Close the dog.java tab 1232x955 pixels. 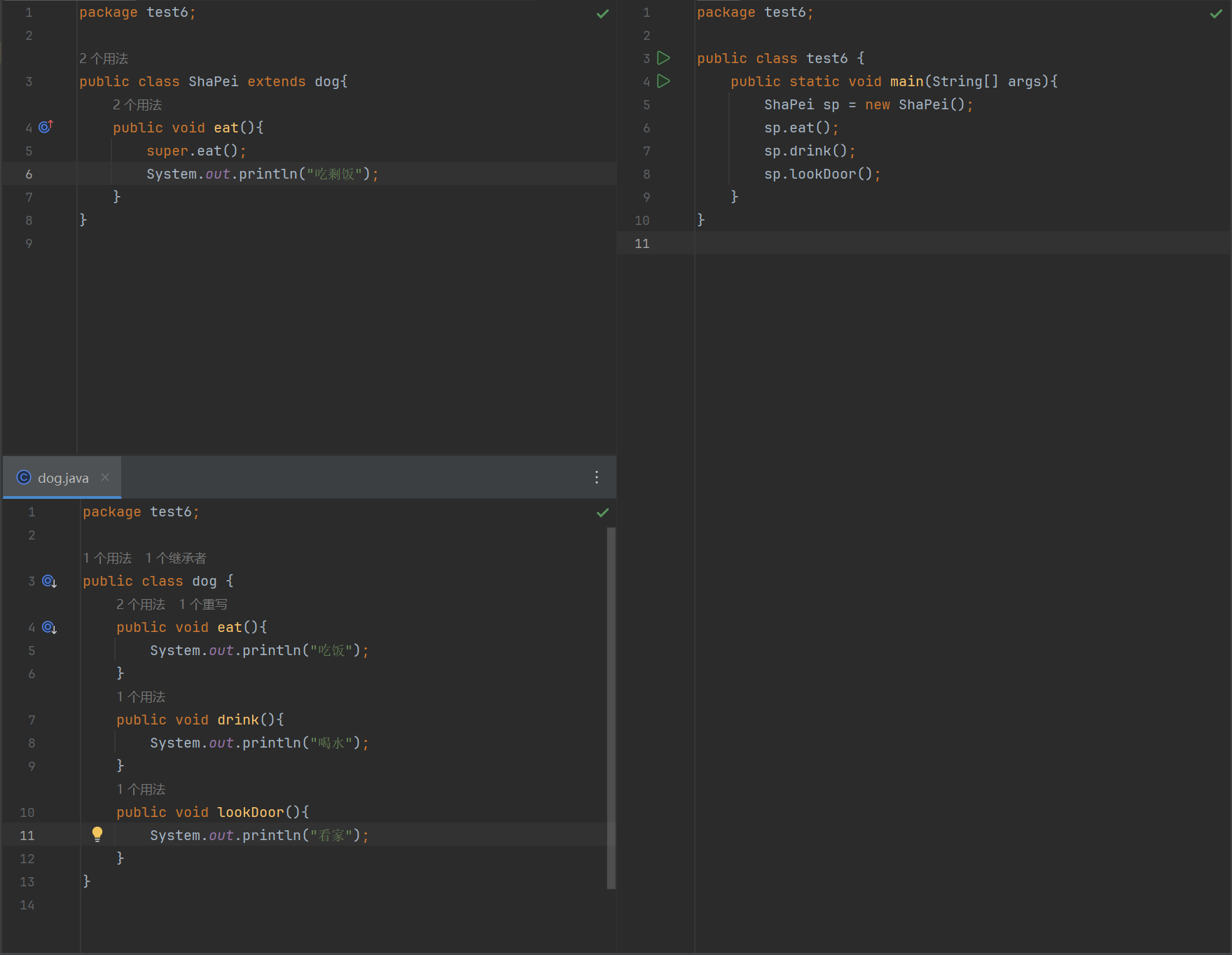point(105,477)
